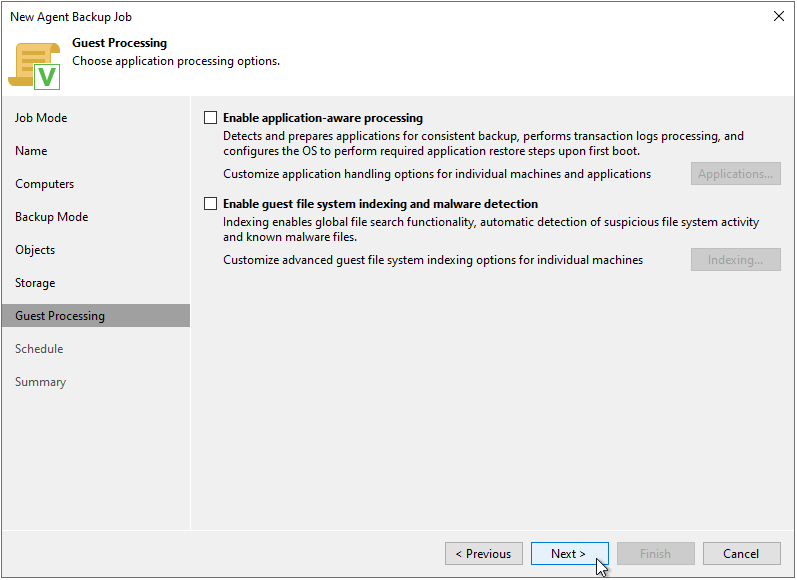Click 'Detects and prepares applications' description text
Viewport: 797px width, 580px height.
click(x=483, y=143)
